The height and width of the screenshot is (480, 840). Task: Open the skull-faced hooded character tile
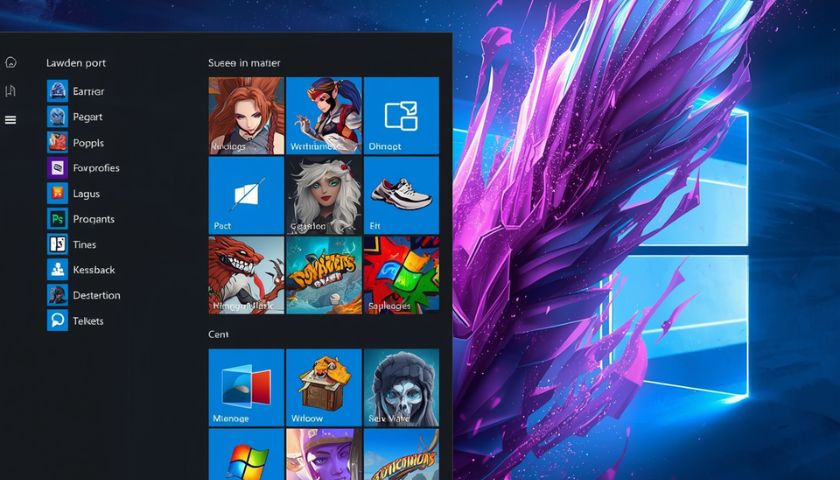pos(401,387)
